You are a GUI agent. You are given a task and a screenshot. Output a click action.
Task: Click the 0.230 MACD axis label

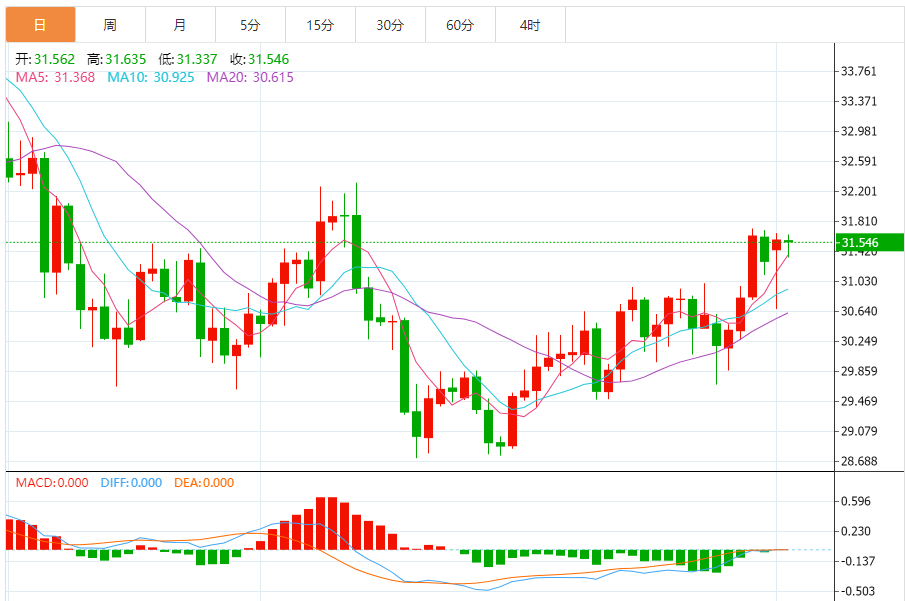(855, 532)
